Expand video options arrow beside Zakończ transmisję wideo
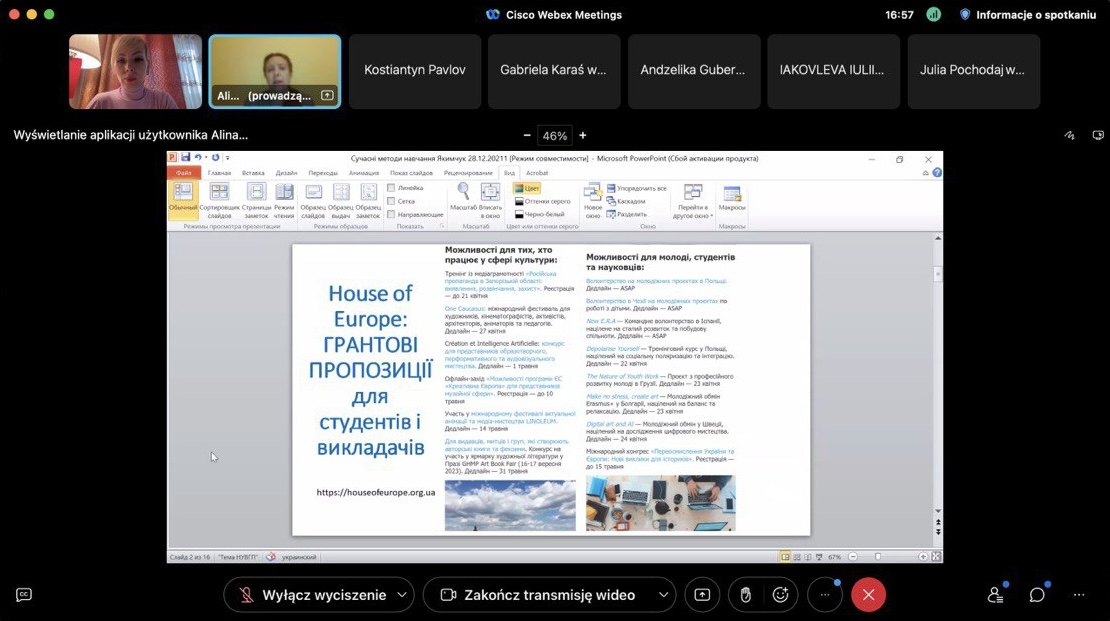Viewport: 1110px width, 621px height. [662, 595]
